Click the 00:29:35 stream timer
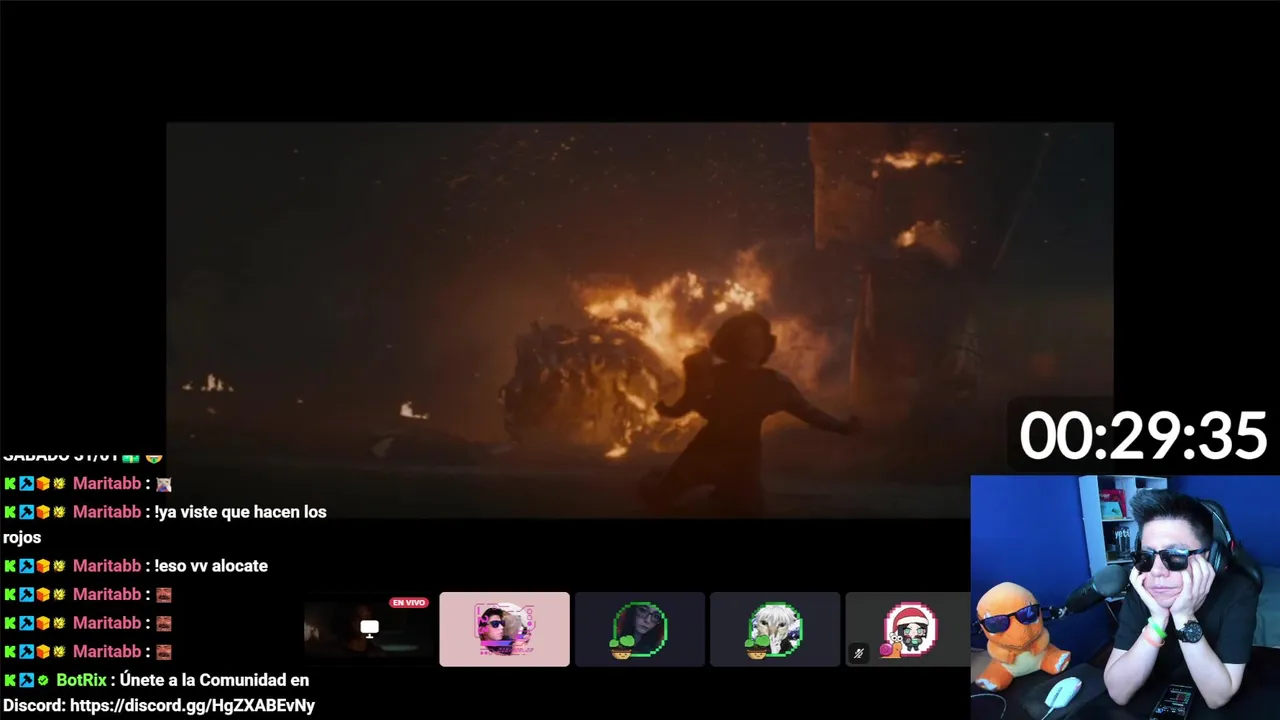Viewport: 1280px width, 720px height. pos(1143,436)
